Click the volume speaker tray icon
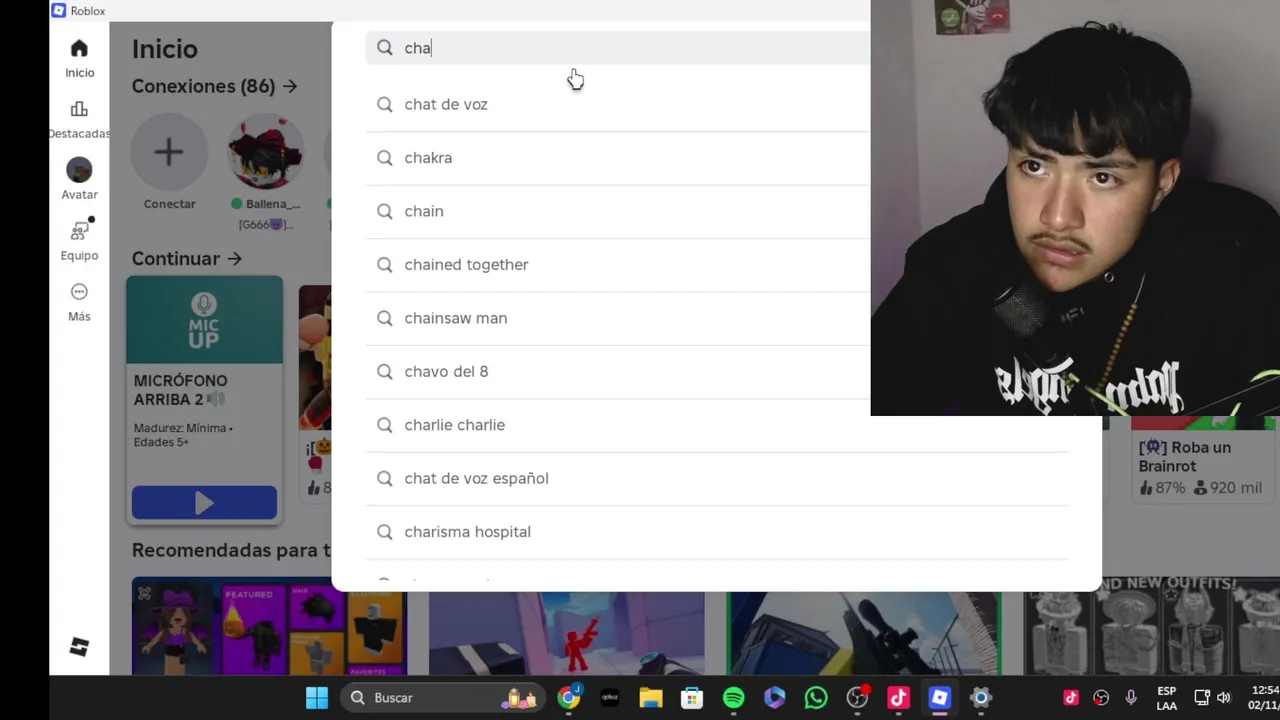Image resolution: width=1280 pixels, height=720 pixels. (1224, 698)
